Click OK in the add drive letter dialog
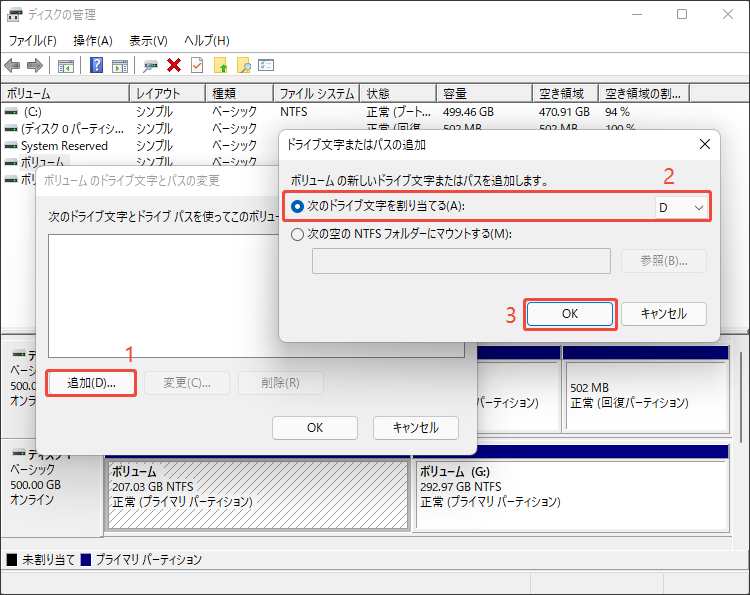This screenshot has height=595, width=750. pyautogui.click(x=570, y=314)
